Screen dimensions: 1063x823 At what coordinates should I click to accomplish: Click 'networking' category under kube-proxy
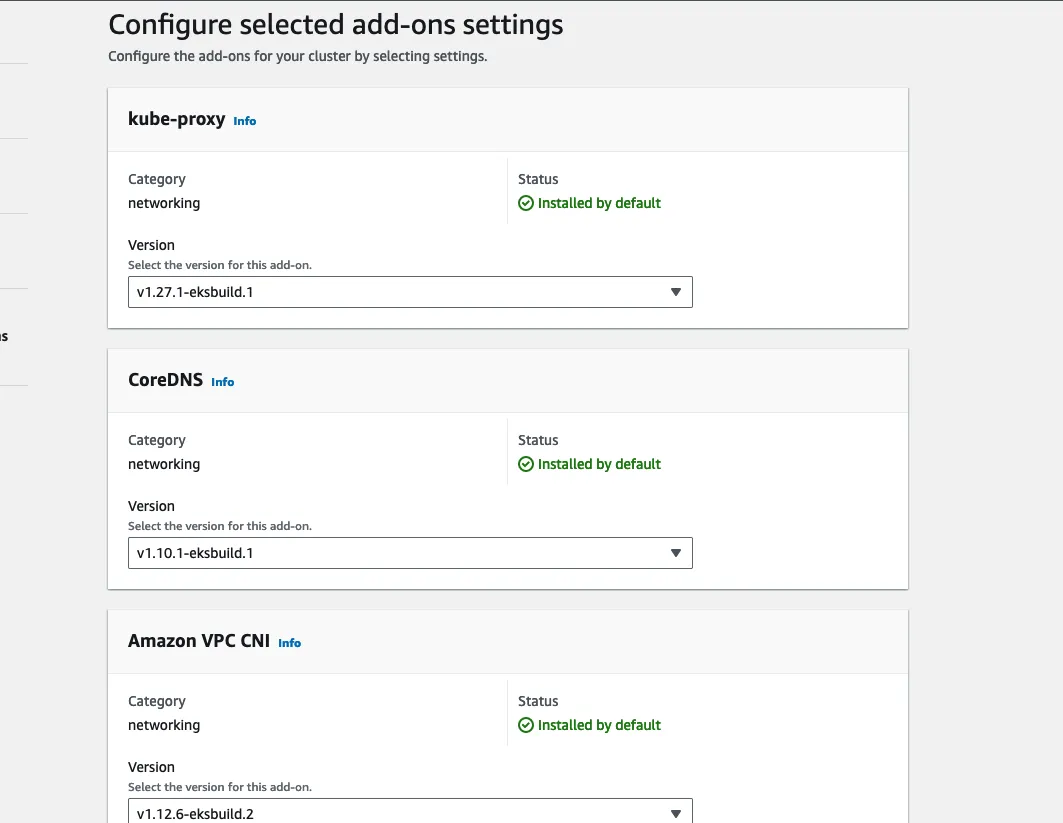pos(164,203)
